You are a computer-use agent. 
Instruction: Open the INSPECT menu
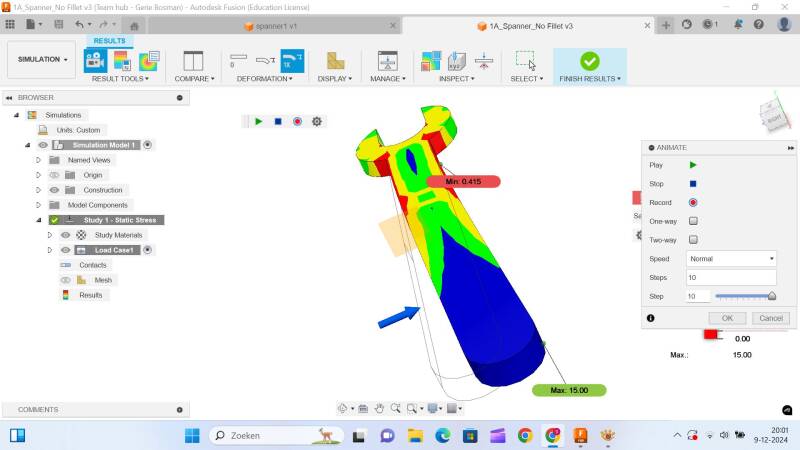(457, 79)
